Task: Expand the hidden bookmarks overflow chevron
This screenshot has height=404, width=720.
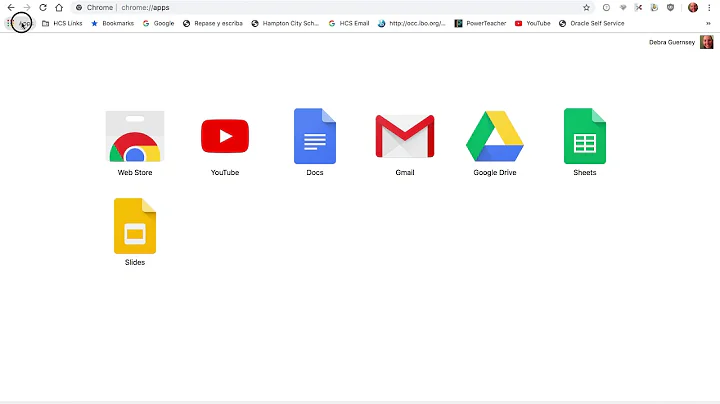Action: pos(708,23)
